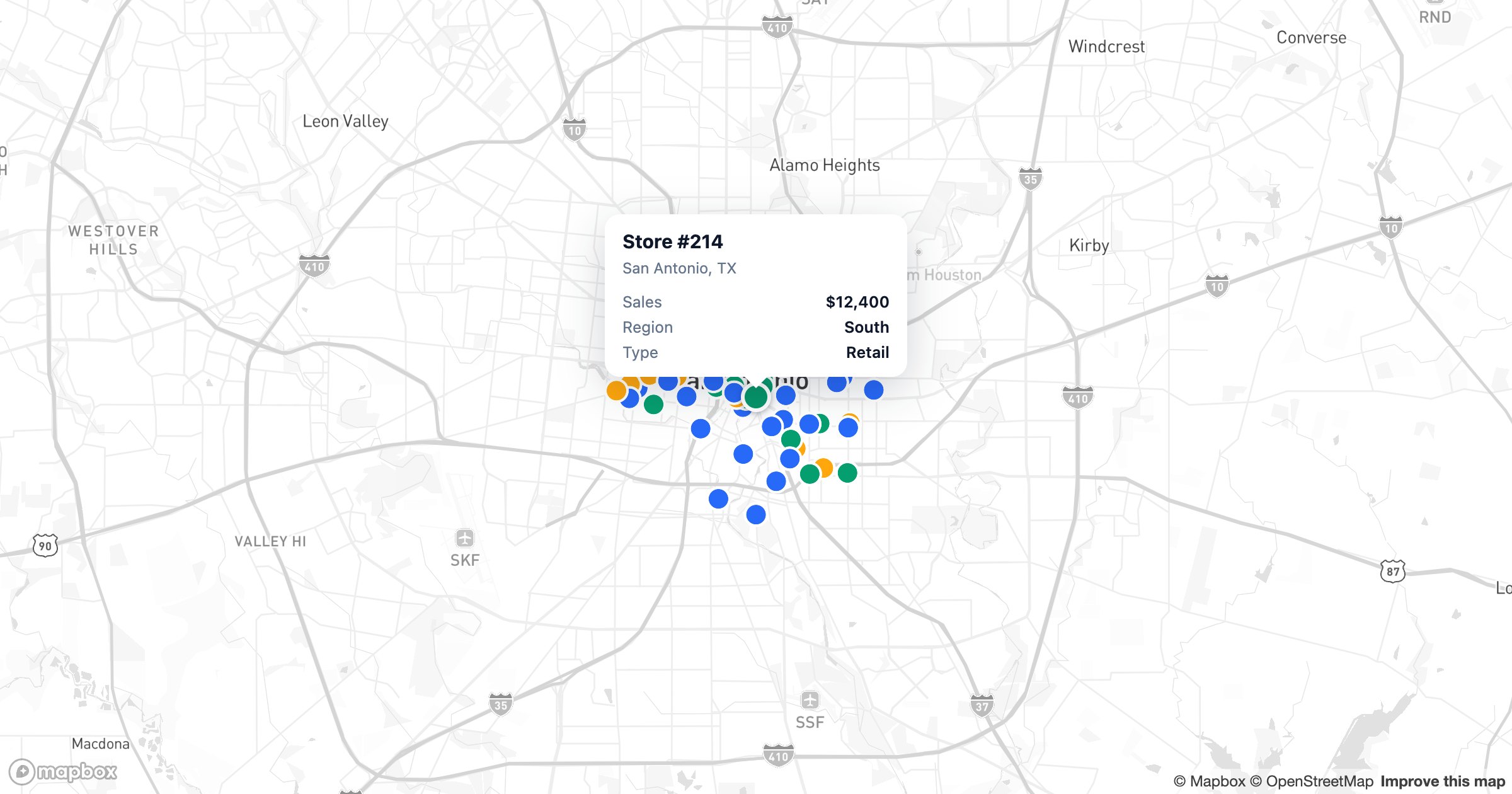The width and height of the screenshot is (1512, 794).
Task: Select the SSF airport icon
Action: coord(810,700)
